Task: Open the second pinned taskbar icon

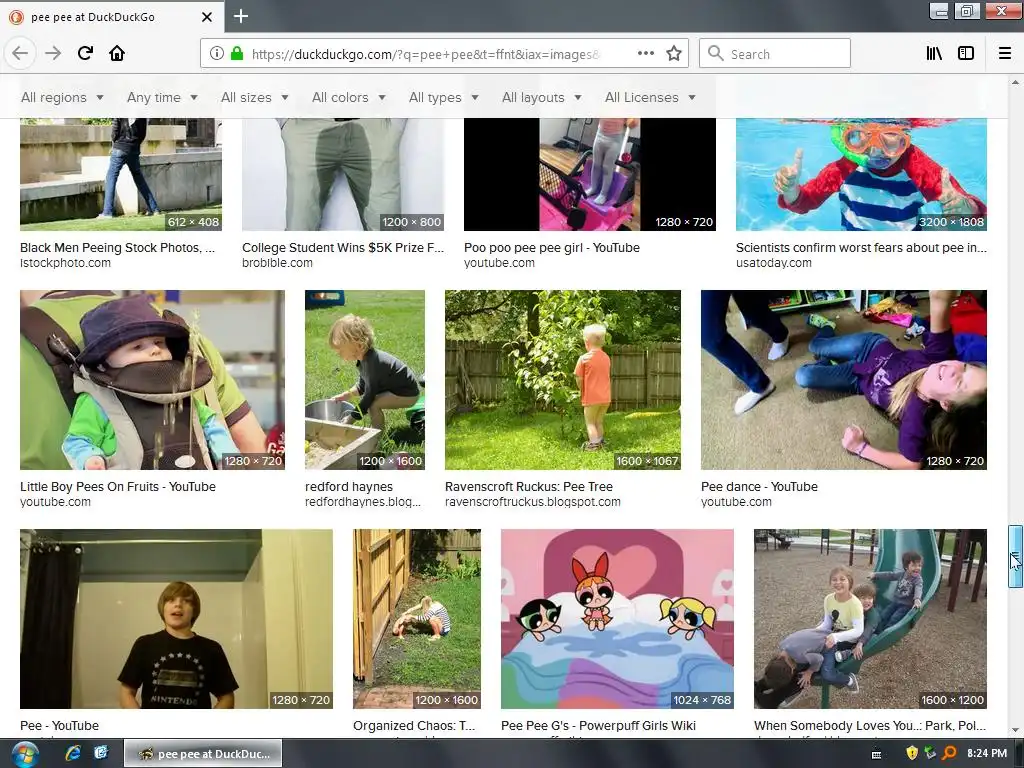Action: 101,754
